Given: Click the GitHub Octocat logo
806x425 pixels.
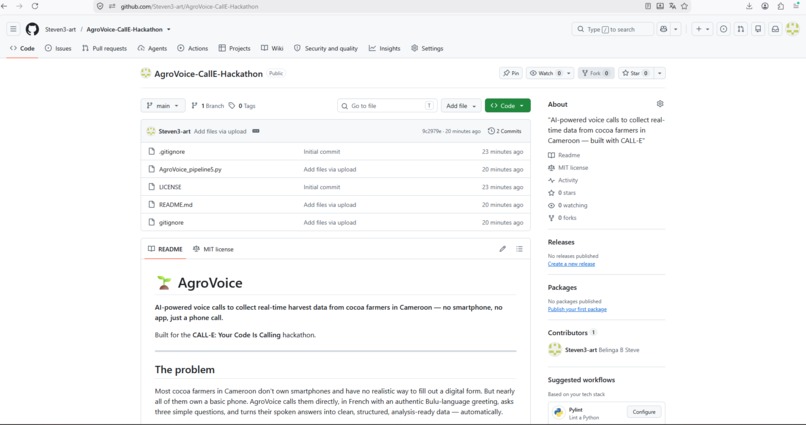Looking at the screenshot, I should [32, 29].
